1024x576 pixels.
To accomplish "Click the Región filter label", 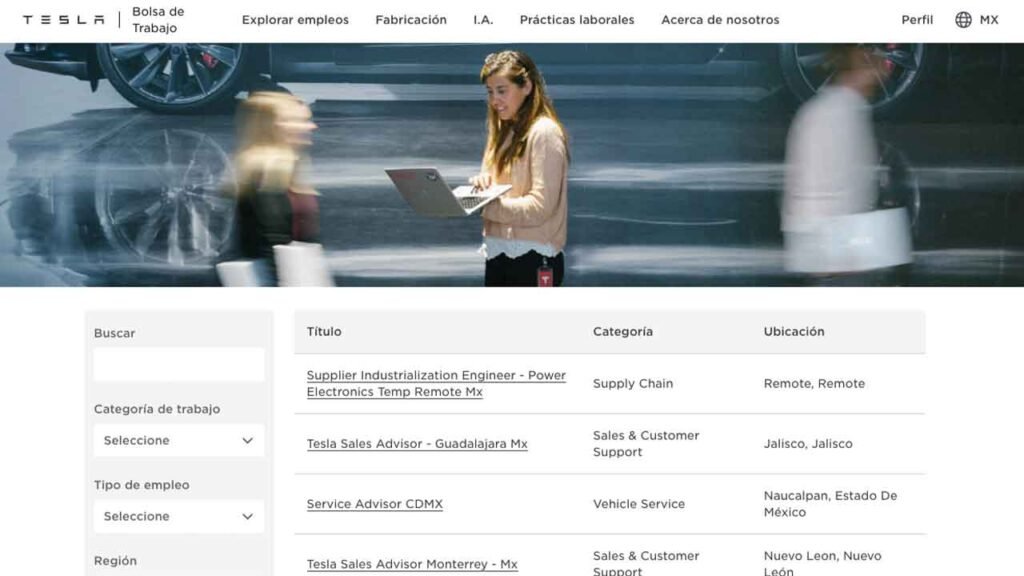I will click(115, 560).
